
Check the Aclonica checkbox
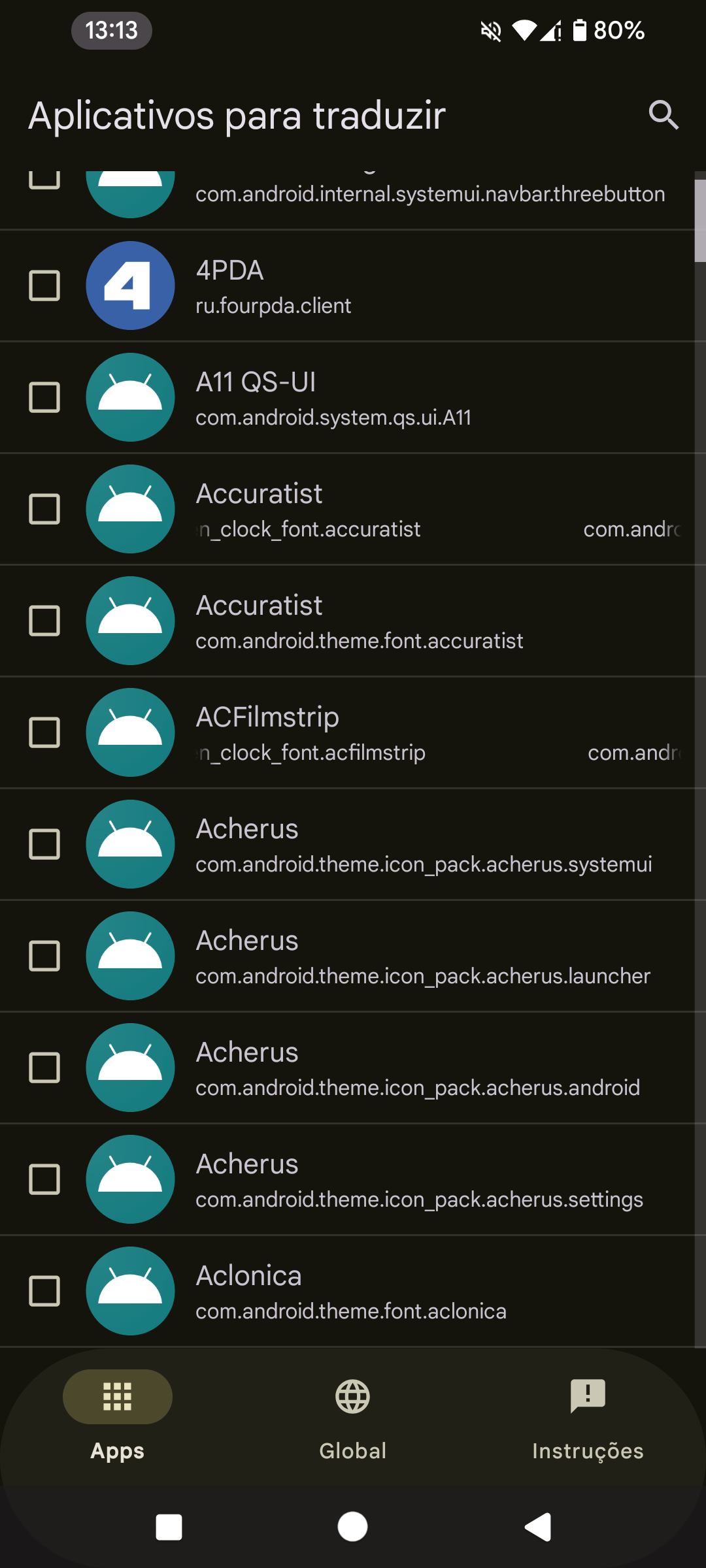click(44, 1291)
